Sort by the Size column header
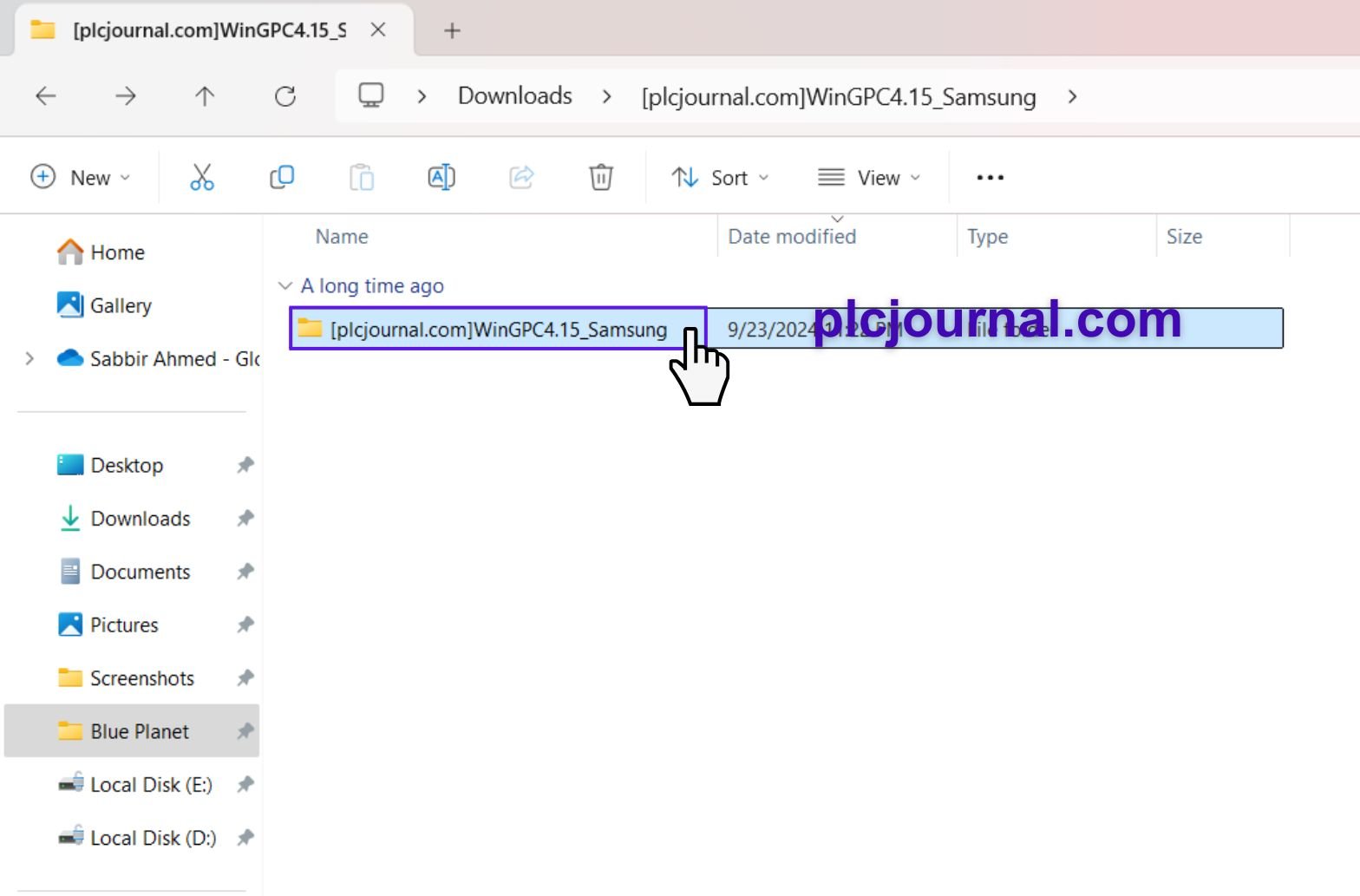The width and height of the screenshot is (1360, 896). 1184,236
